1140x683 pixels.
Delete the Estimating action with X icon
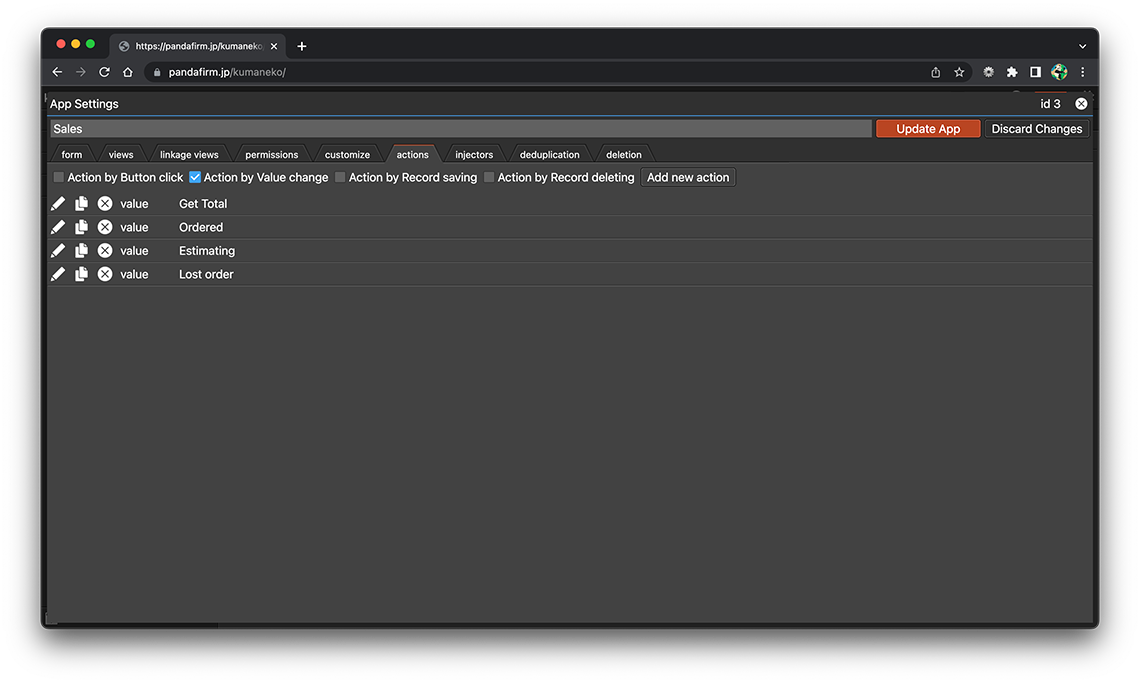(105, 251)
